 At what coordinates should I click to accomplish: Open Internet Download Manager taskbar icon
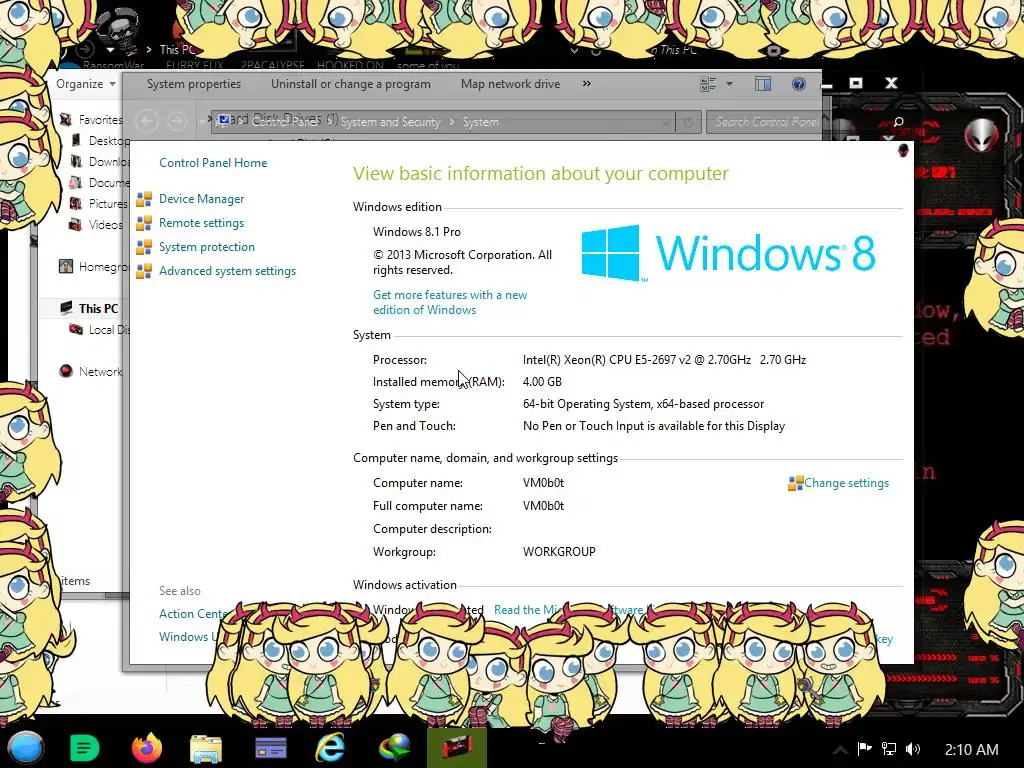394,748
